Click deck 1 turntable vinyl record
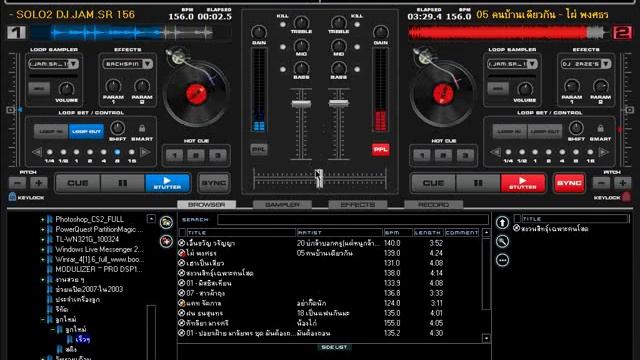Image resolution: width=640 pixels, height=360 pixels. (x=196, y=93)
